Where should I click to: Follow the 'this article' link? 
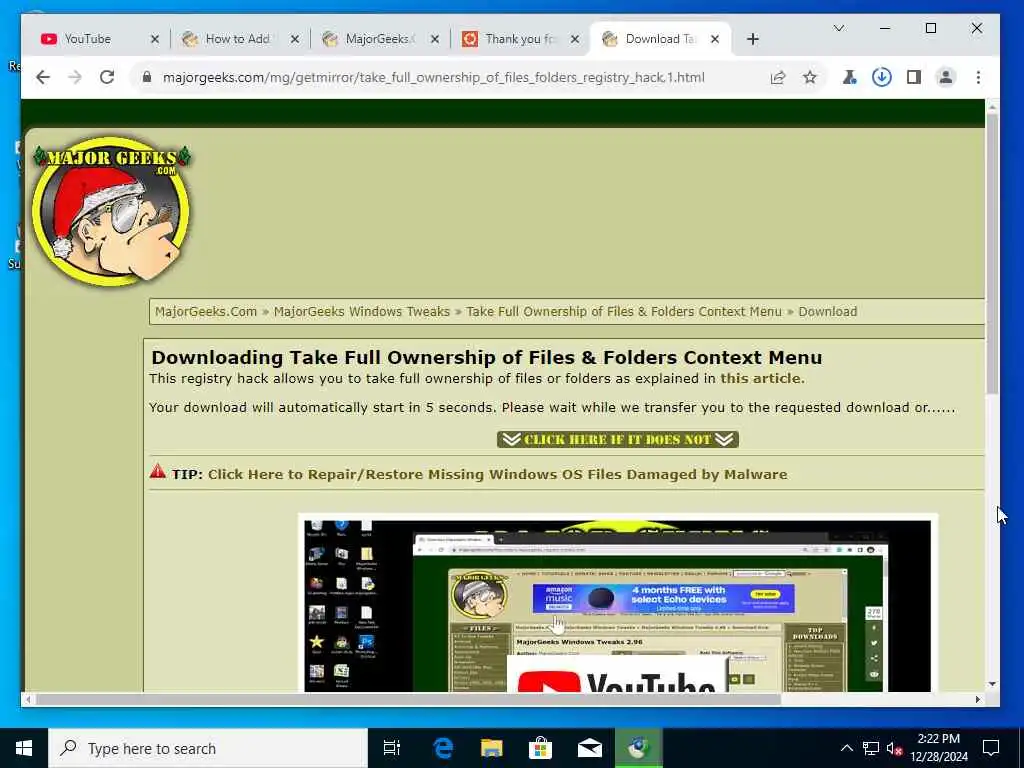click(x=761, y=379)
